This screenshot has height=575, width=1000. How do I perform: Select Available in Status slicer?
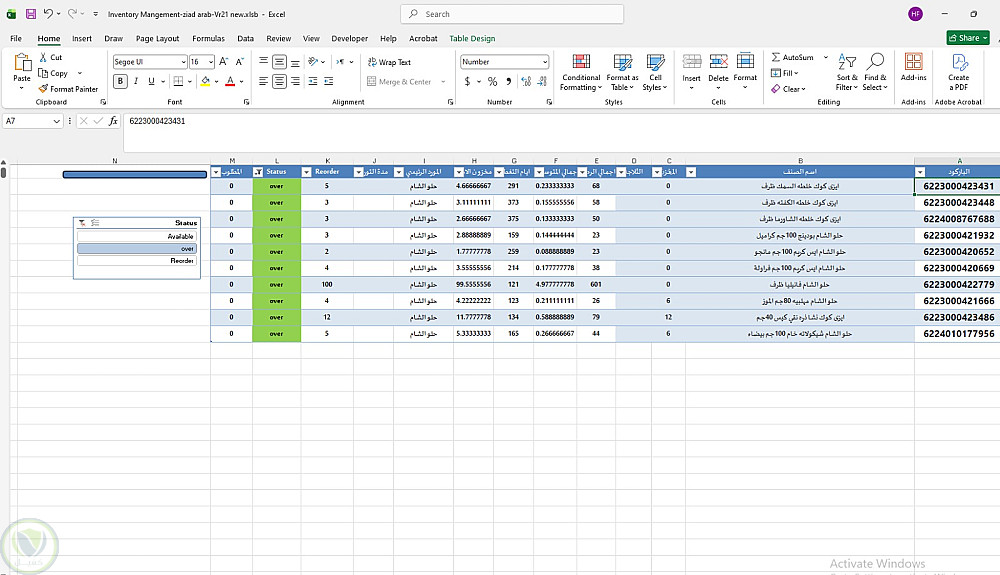pyautogui.click(x=137, y=236)
